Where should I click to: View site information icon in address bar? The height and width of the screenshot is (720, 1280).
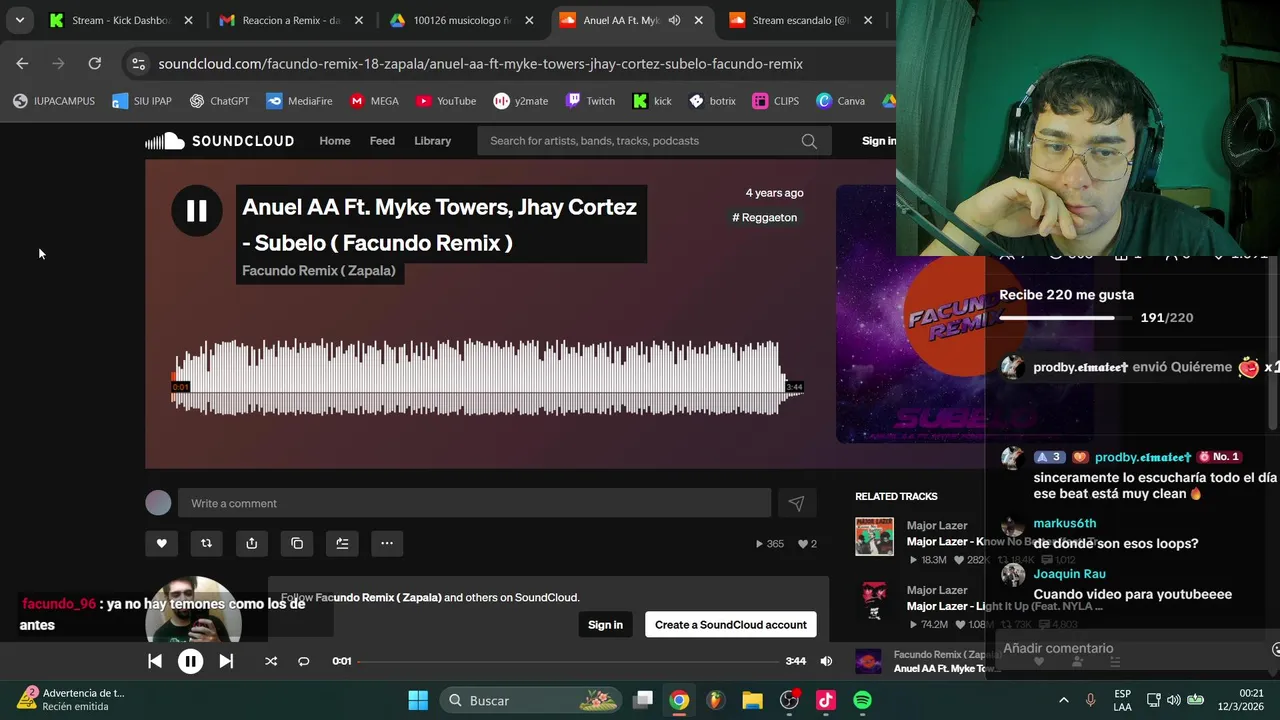click(138, 64)
